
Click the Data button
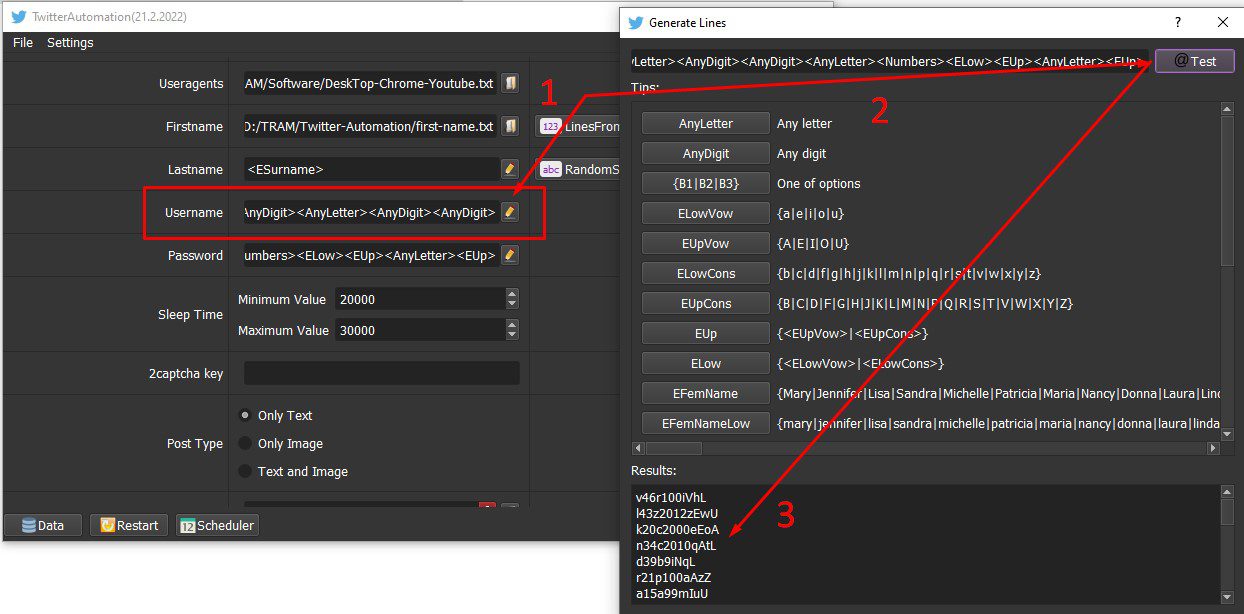(43, 525)
